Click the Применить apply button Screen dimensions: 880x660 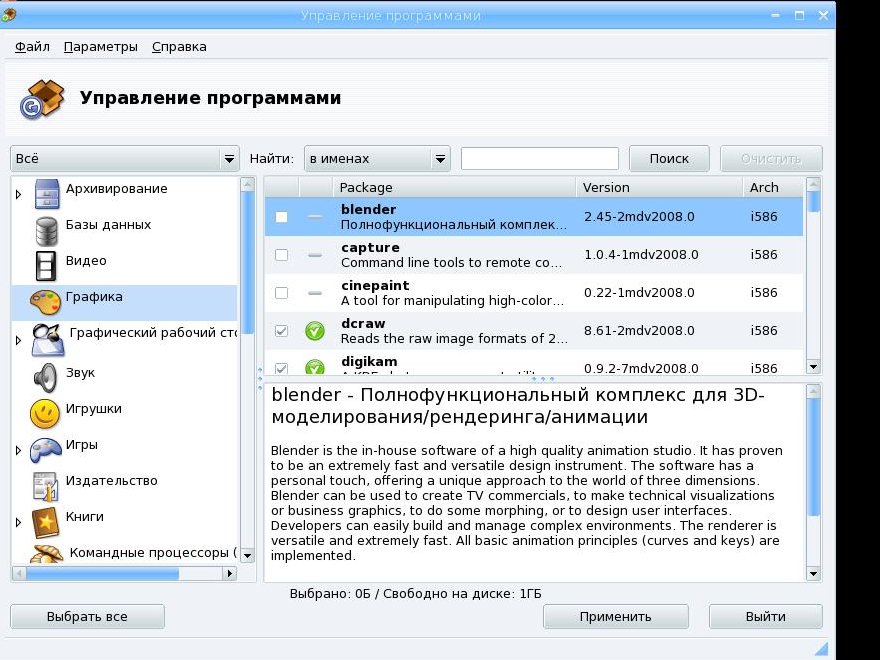(x=616, y=617)
